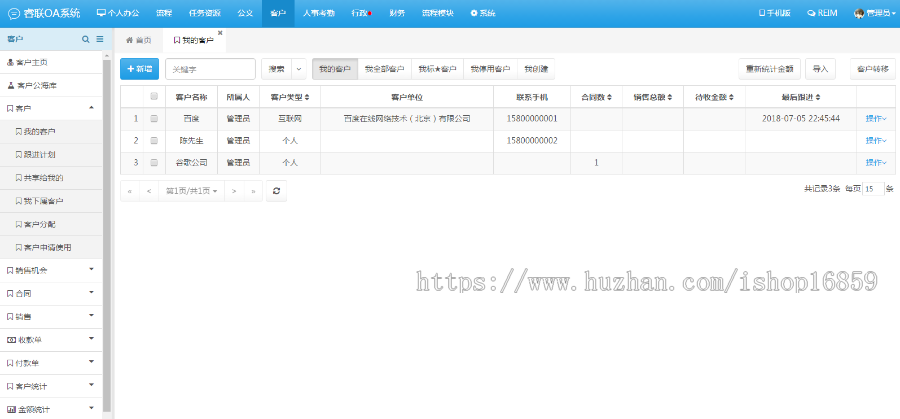This screenshot has height=419, width=900.
Task: Expand the 销售机会 sidebar group
Action: 52,270
